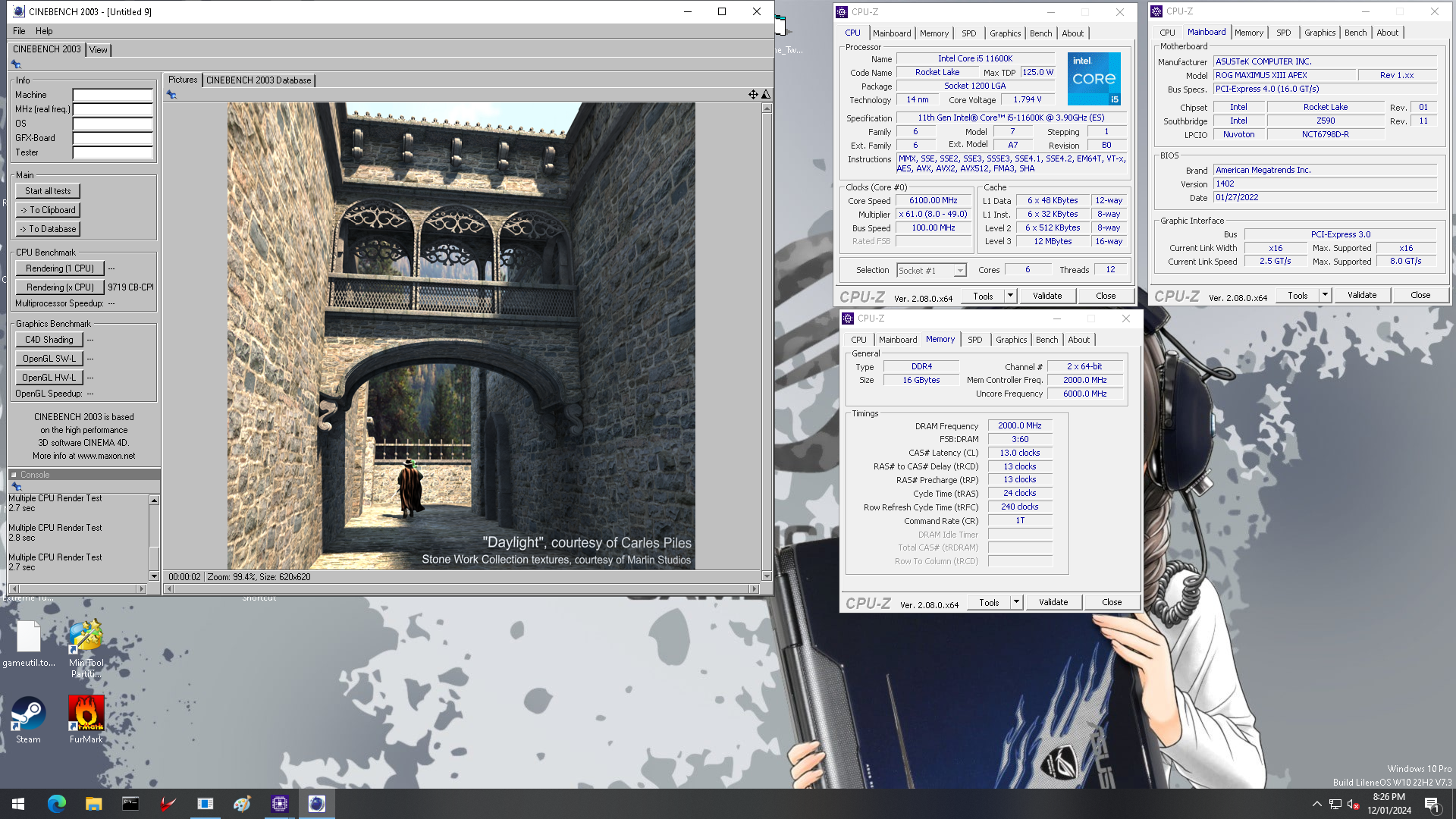Click into the Machine input field

click(x=112, y=95)
